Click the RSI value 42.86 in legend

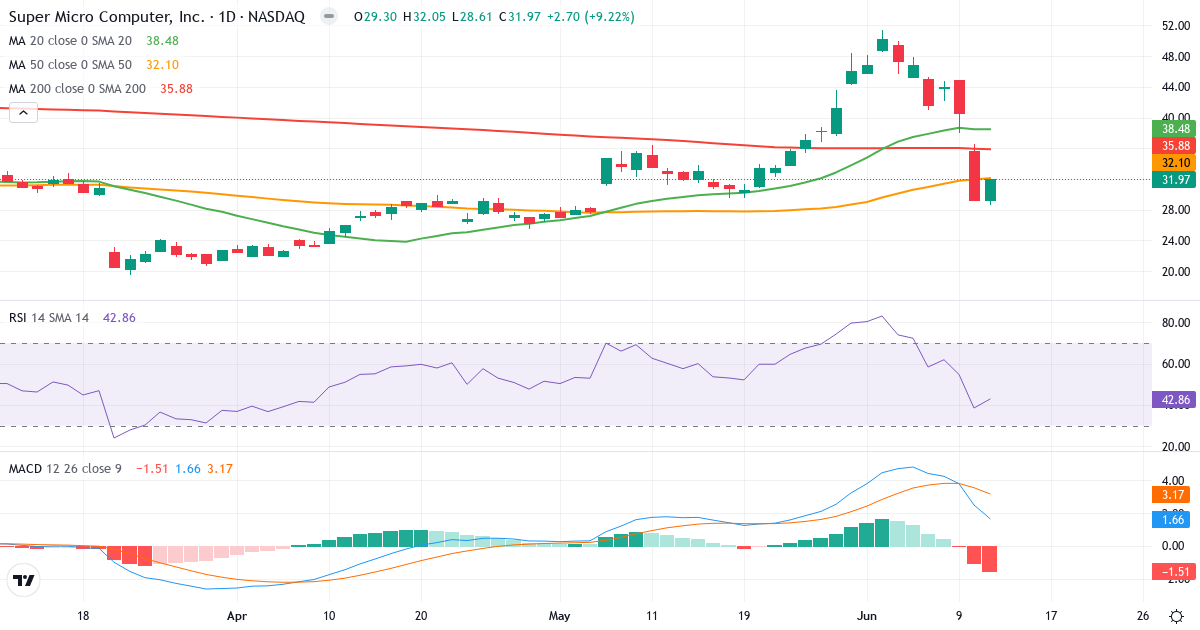(x=119, y=317)
